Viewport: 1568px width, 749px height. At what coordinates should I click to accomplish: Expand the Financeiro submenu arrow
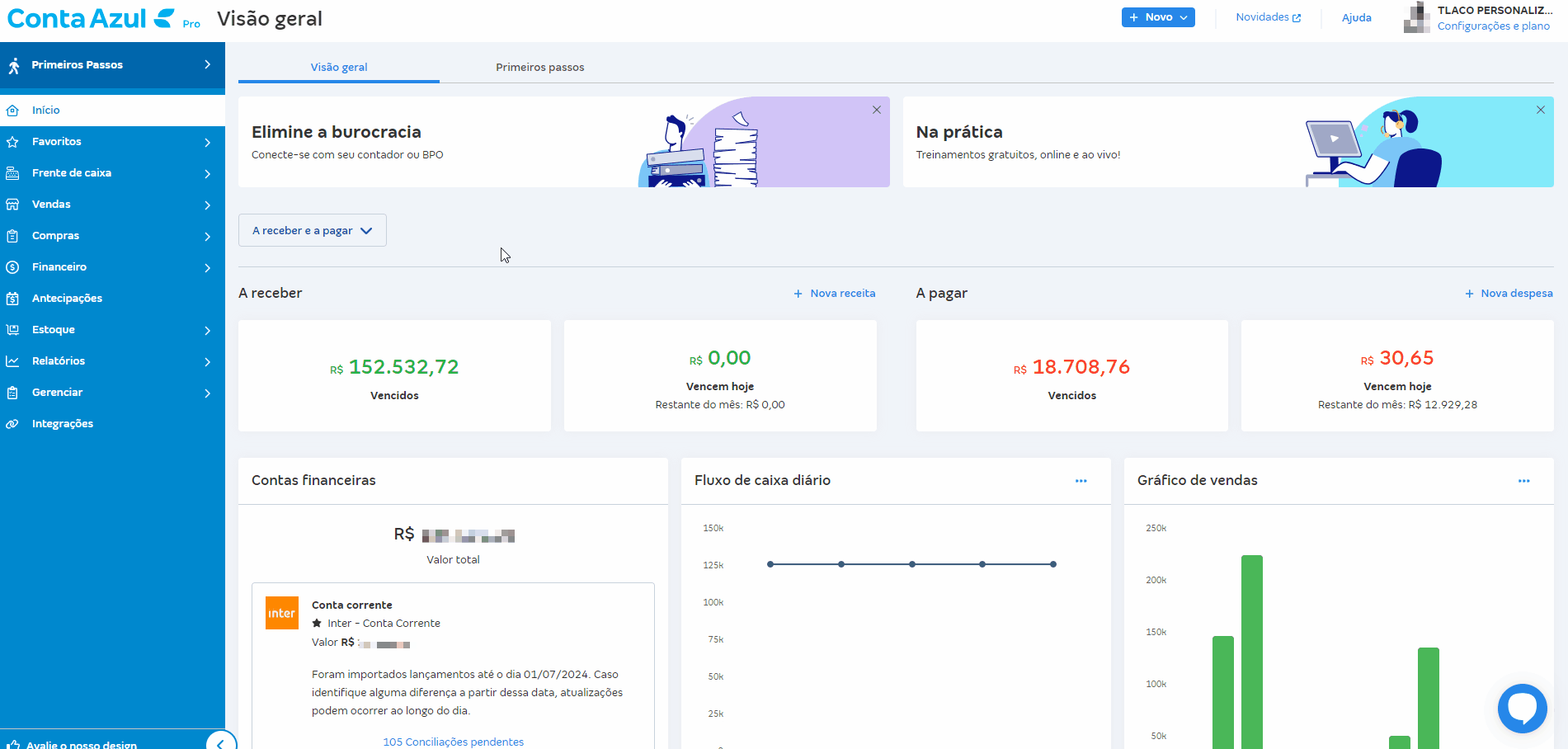click(x=207, y=268)
